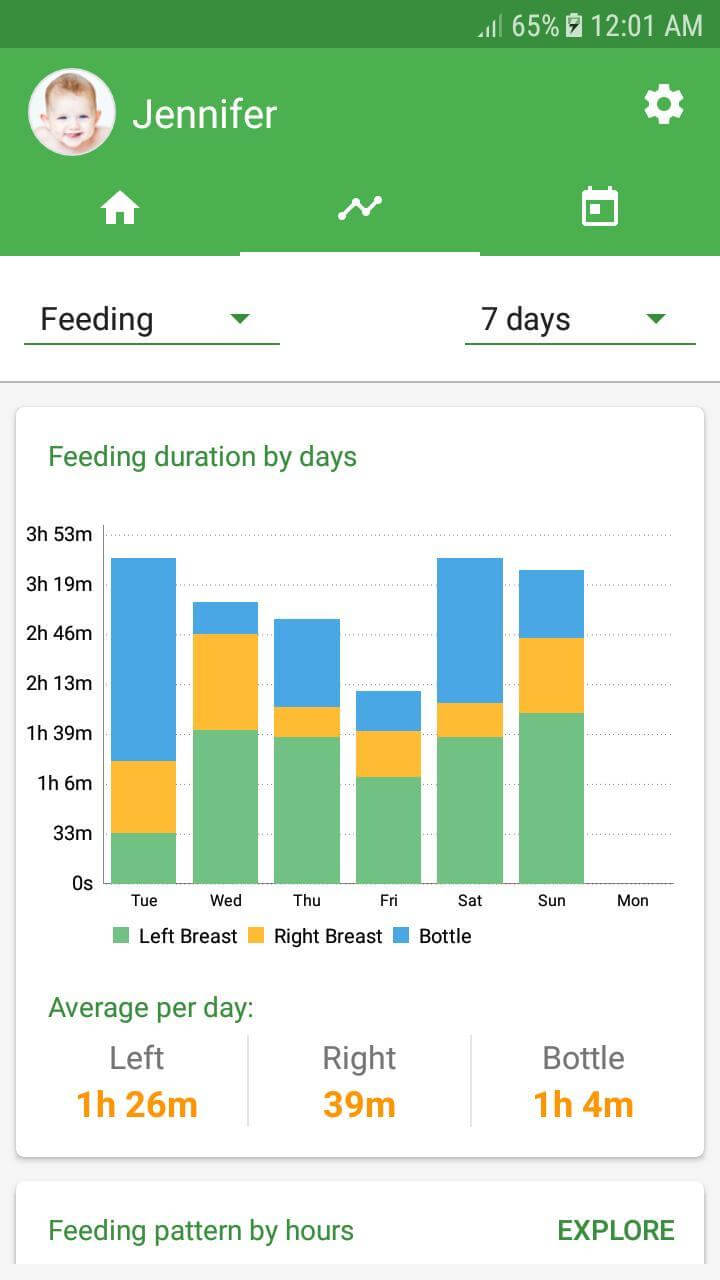This screenshot has width=720, height=1280.
Task: Toggle the Right Breast legend swatch
Action: 256,936
